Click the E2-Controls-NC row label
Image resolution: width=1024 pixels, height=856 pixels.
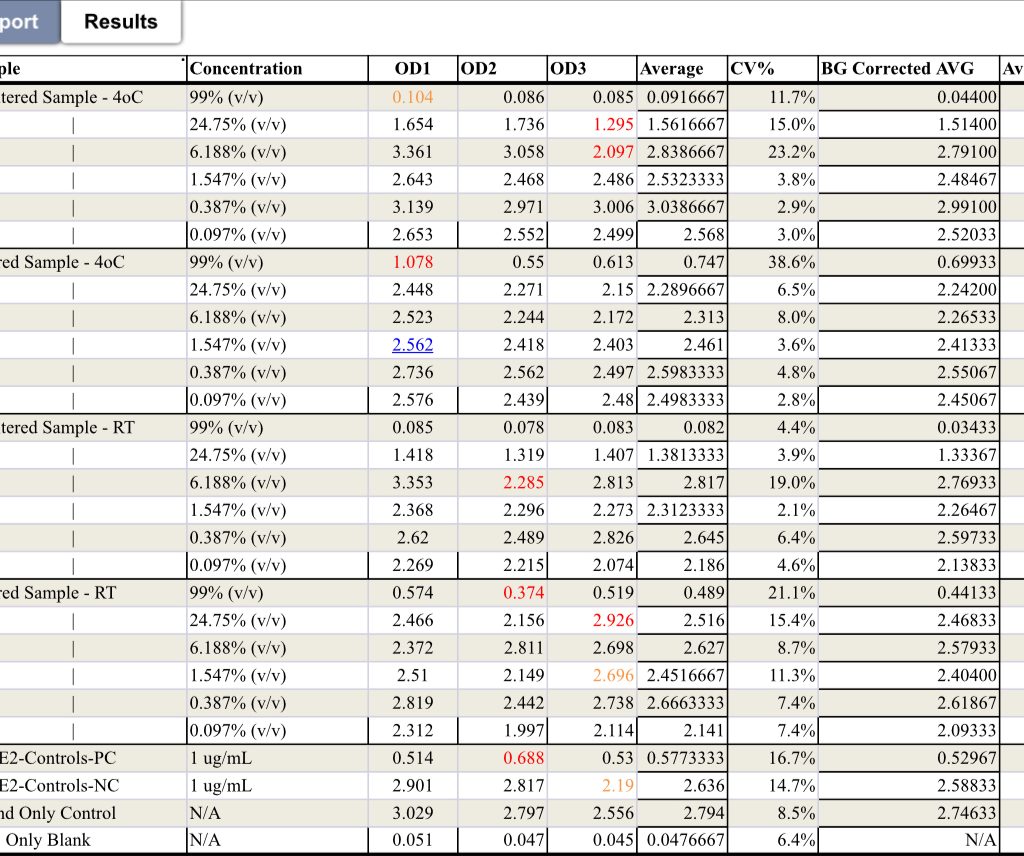[59, 786]
